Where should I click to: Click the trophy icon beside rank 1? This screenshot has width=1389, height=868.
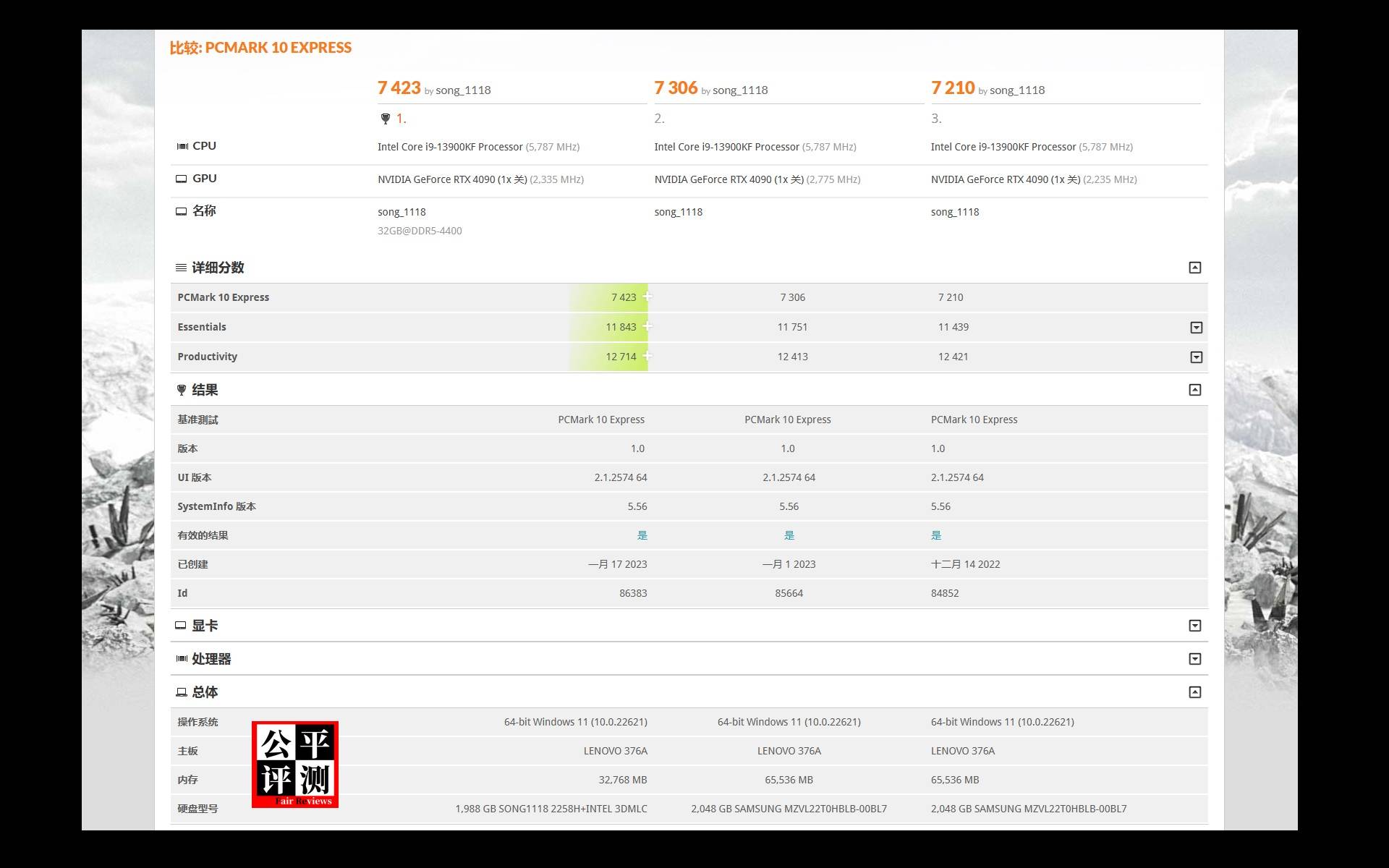tap(385, 119)
